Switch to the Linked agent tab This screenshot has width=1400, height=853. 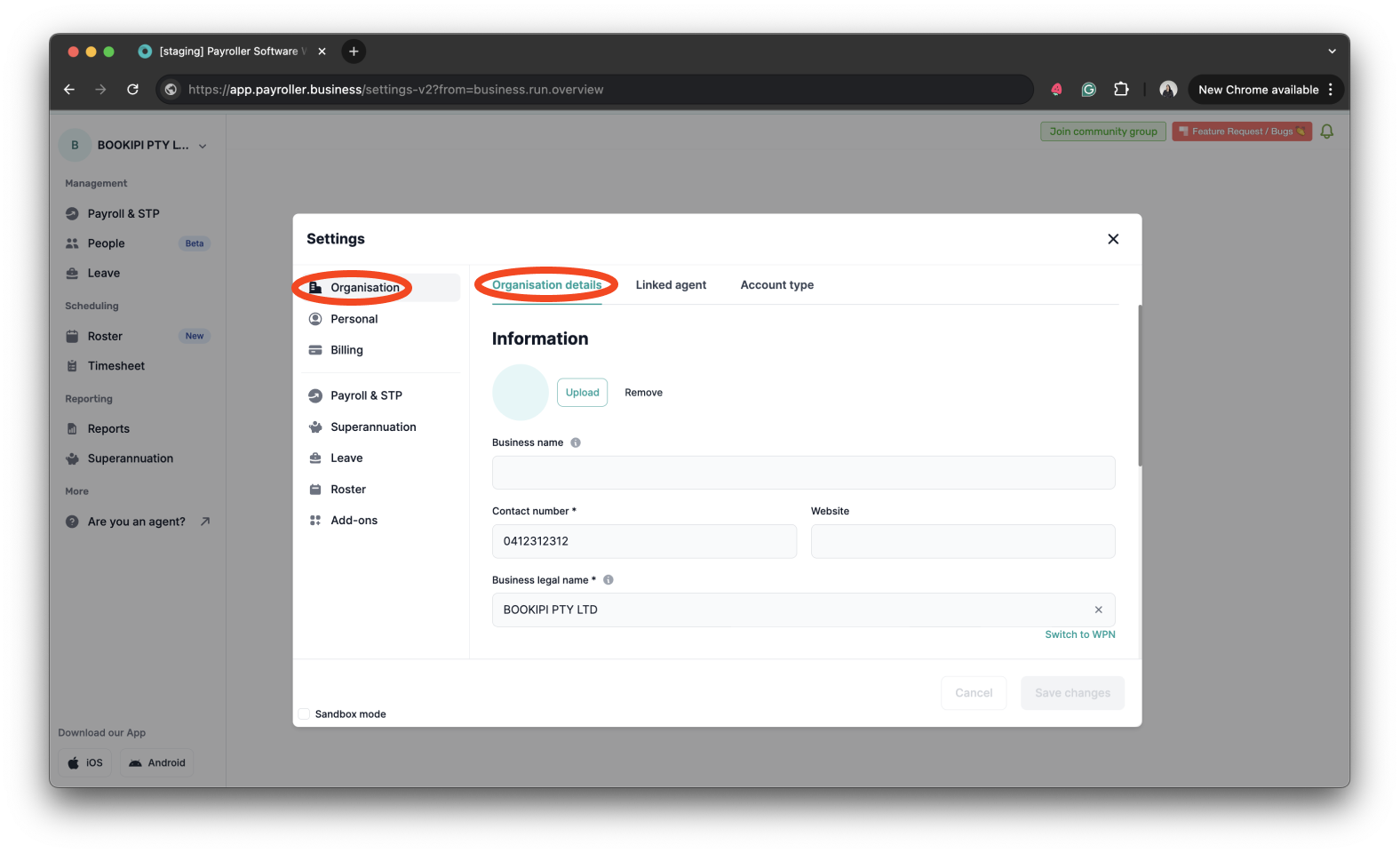point(671,285)
